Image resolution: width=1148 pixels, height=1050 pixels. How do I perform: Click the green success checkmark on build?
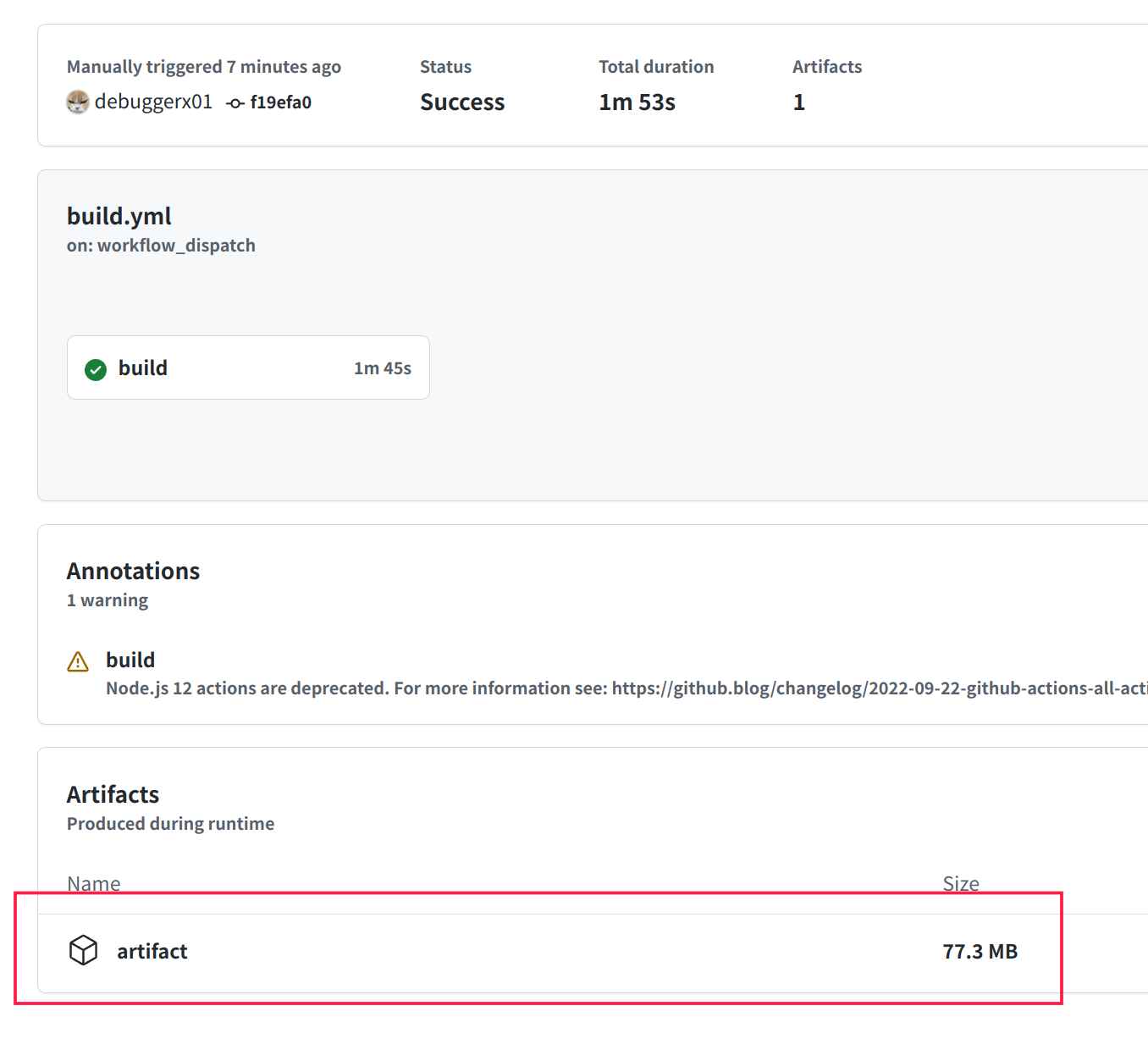(95, 368)
